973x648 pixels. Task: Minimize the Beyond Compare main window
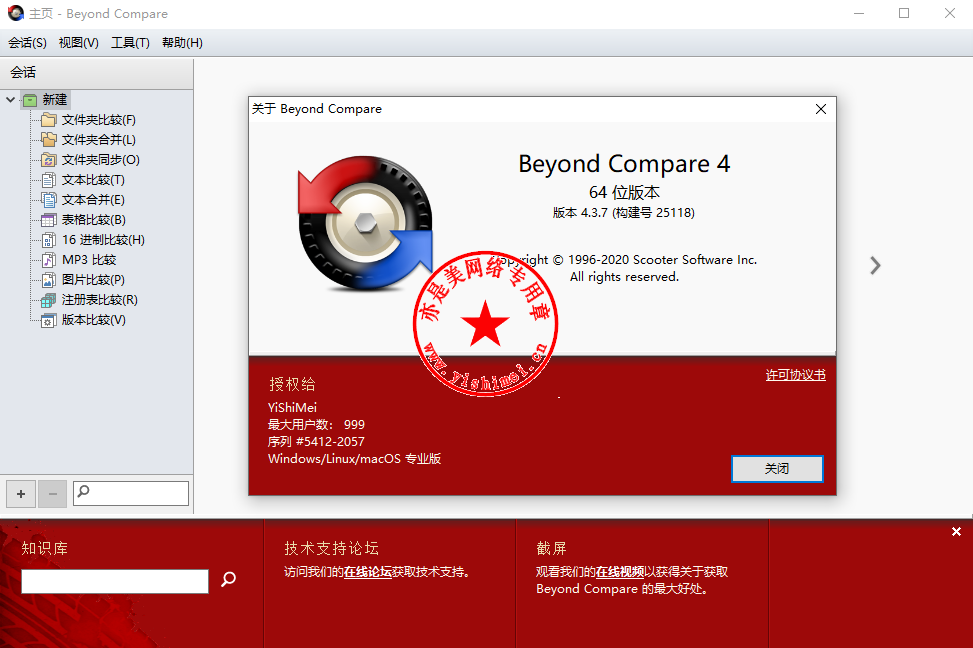(x=859, y=13)
